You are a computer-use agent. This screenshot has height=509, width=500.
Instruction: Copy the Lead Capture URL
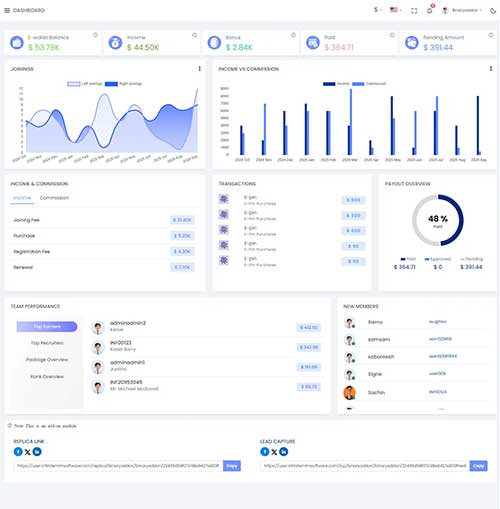click(478, 466)
